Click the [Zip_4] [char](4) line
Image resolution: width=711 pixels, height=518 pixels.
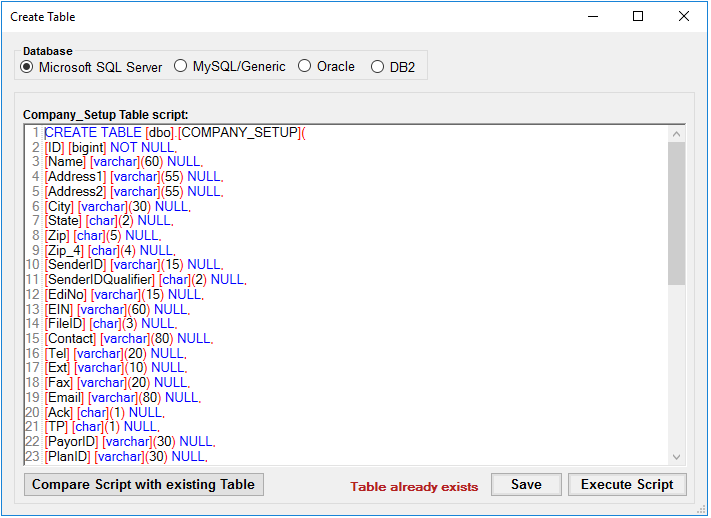(110, 250)
